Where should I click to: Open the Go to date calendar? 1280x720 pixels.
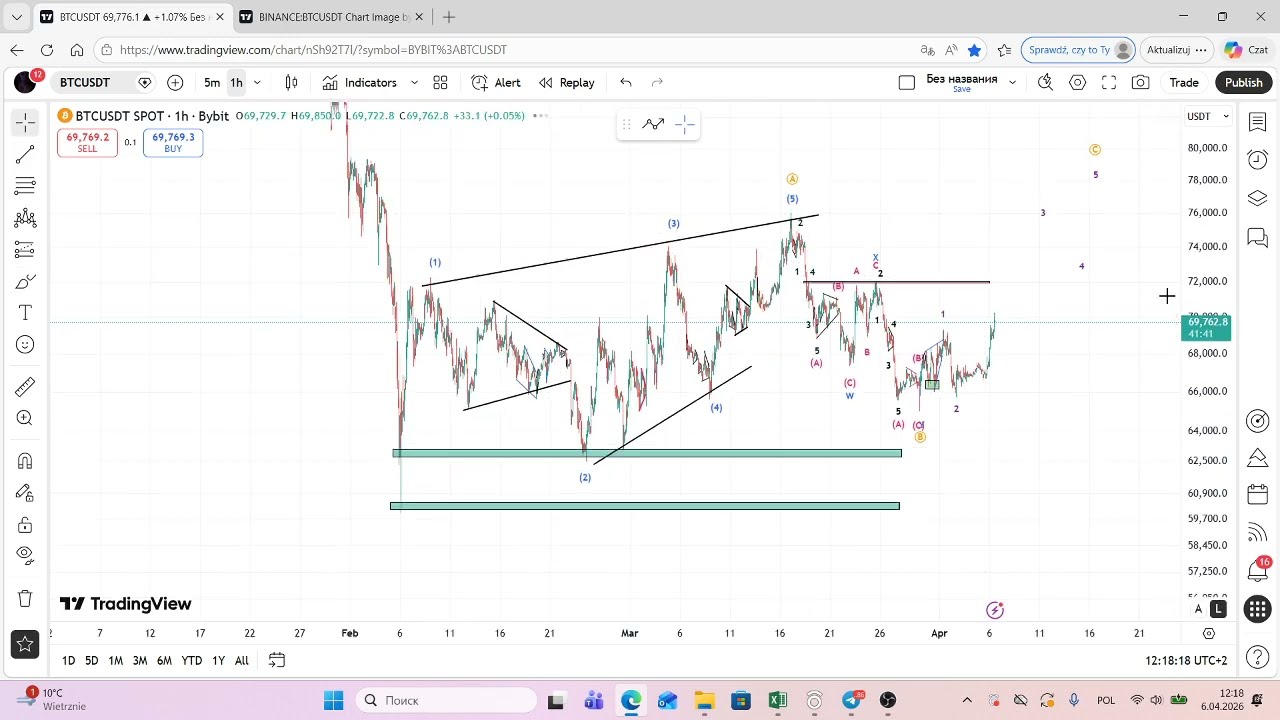pos(277,660)
